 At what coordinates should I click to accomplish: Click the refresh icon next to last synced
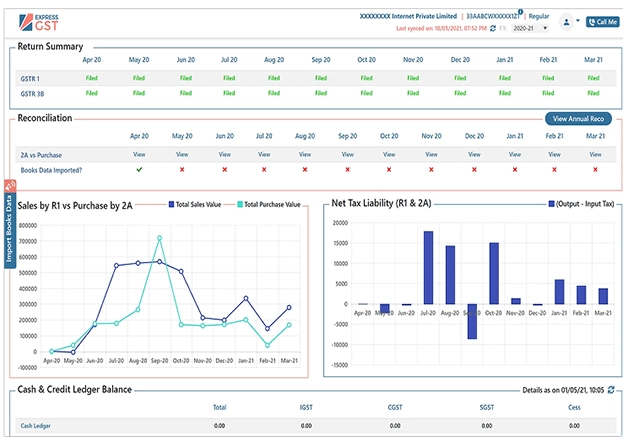[493, 29]
